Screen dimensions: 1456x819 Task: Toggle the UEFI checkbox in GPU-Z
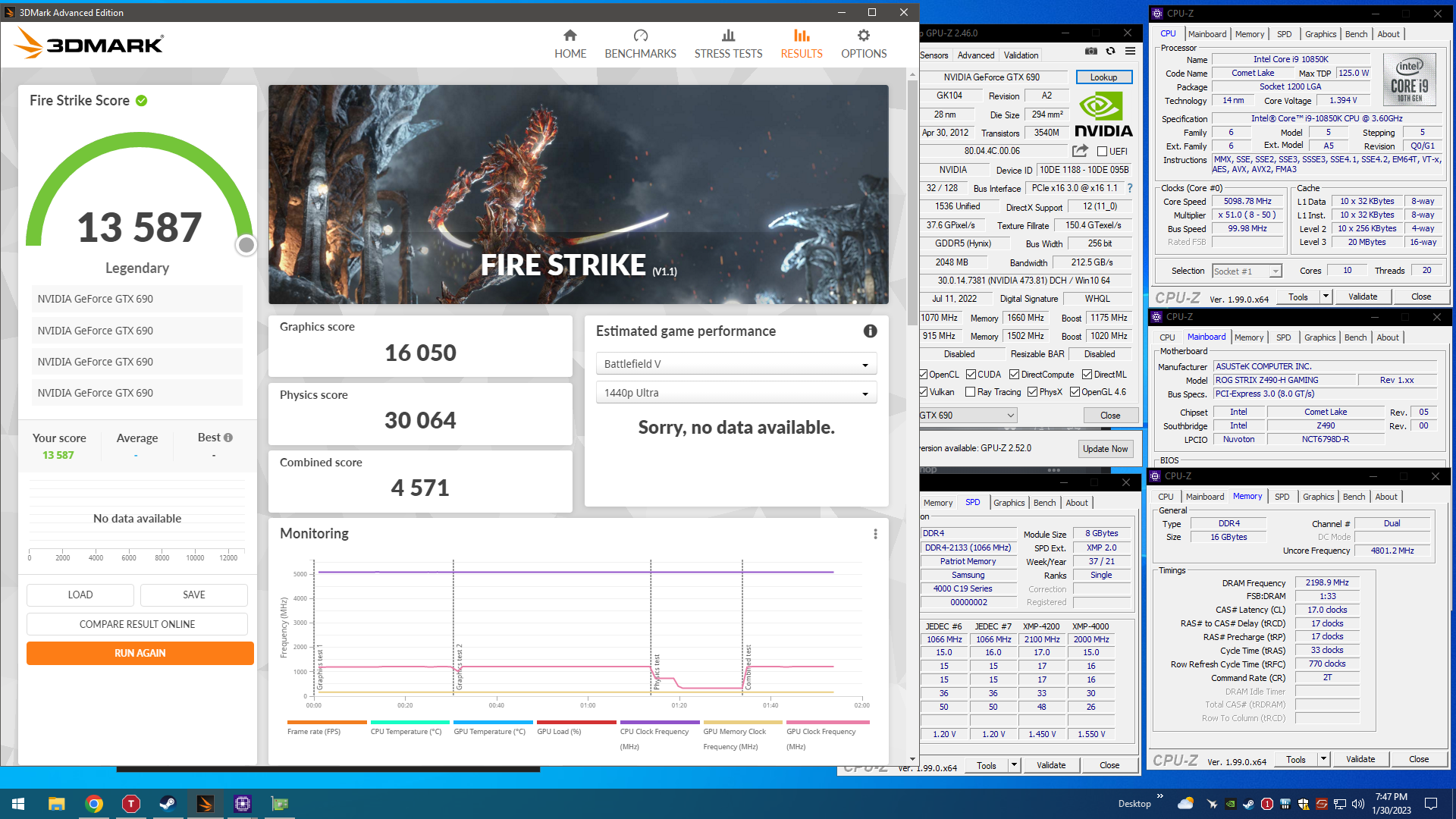[x=1102, y=152]
